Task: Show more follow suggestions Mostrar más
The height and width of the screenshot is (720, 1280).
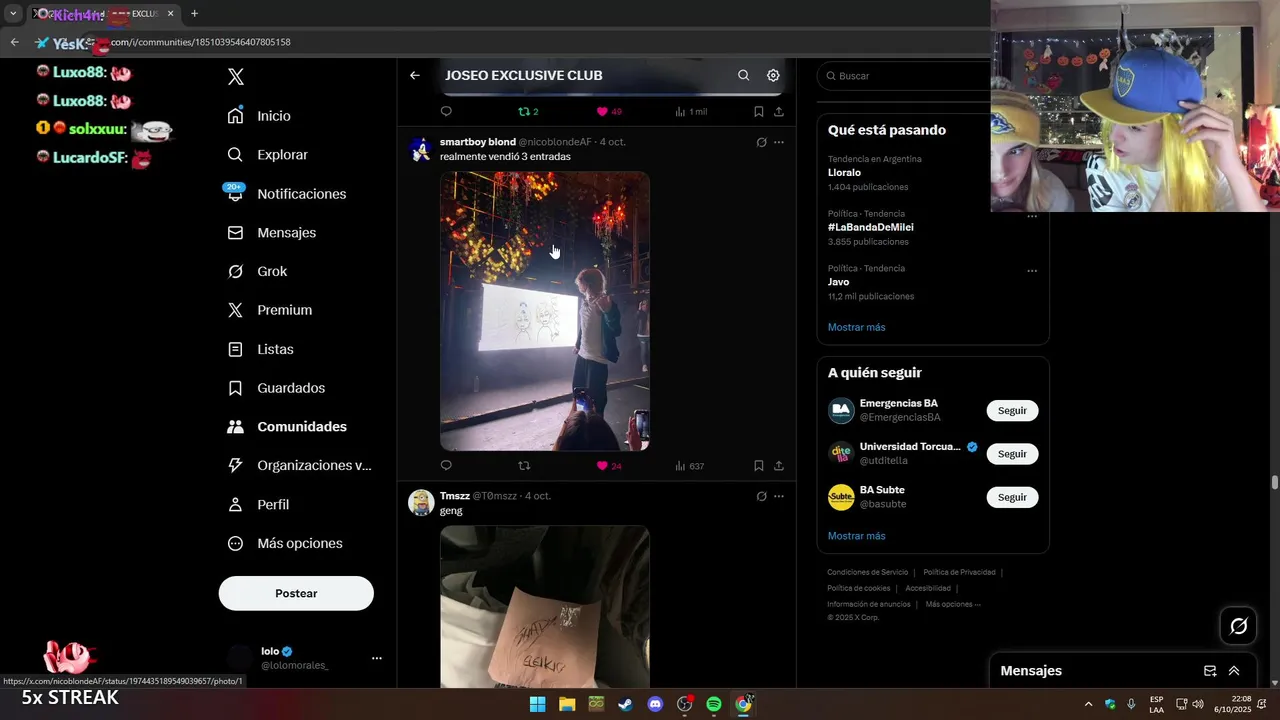Action: [x=856, y=536]
